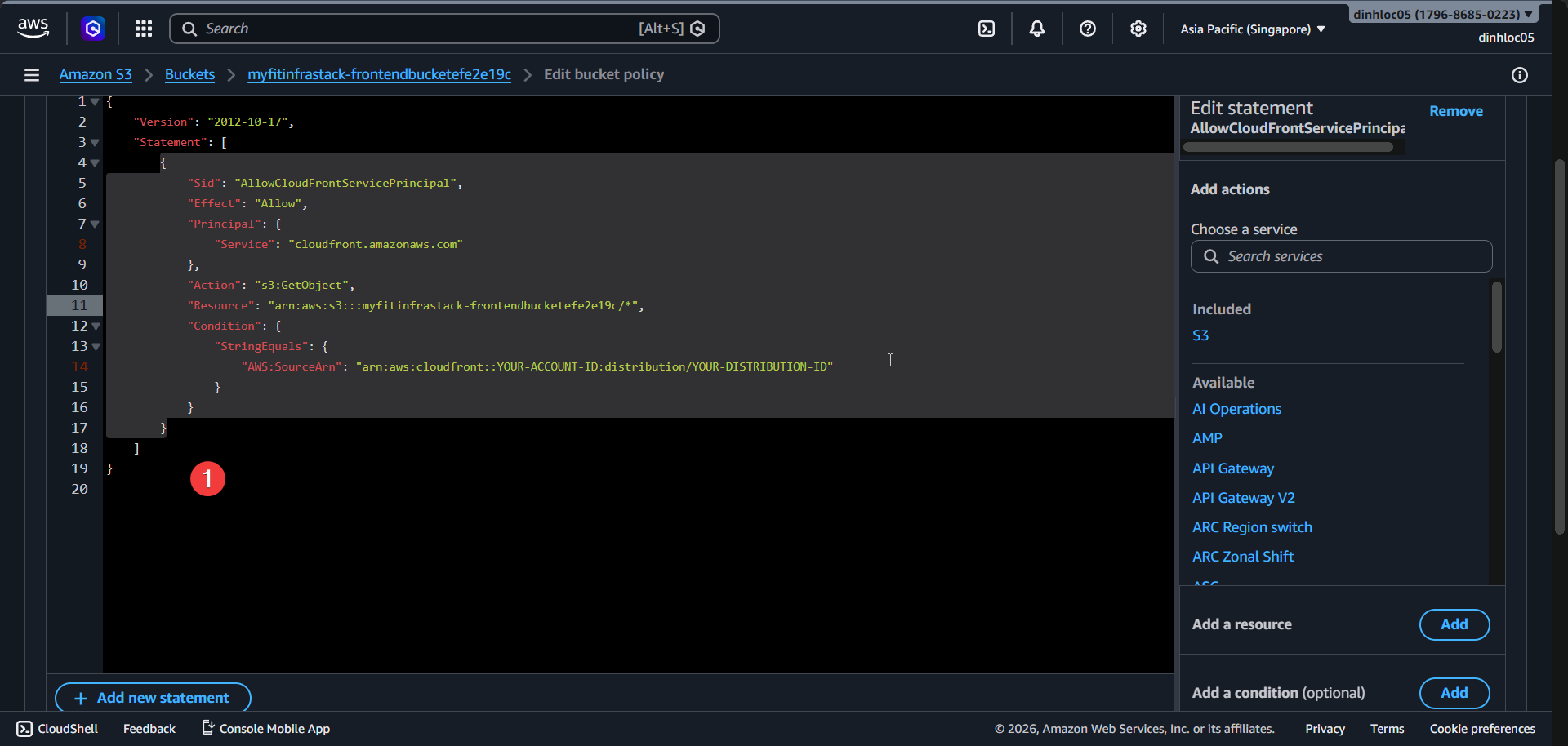Open the dinhloc05 account dropdown
1568x746 pixels.
(x=1442, y=14)
